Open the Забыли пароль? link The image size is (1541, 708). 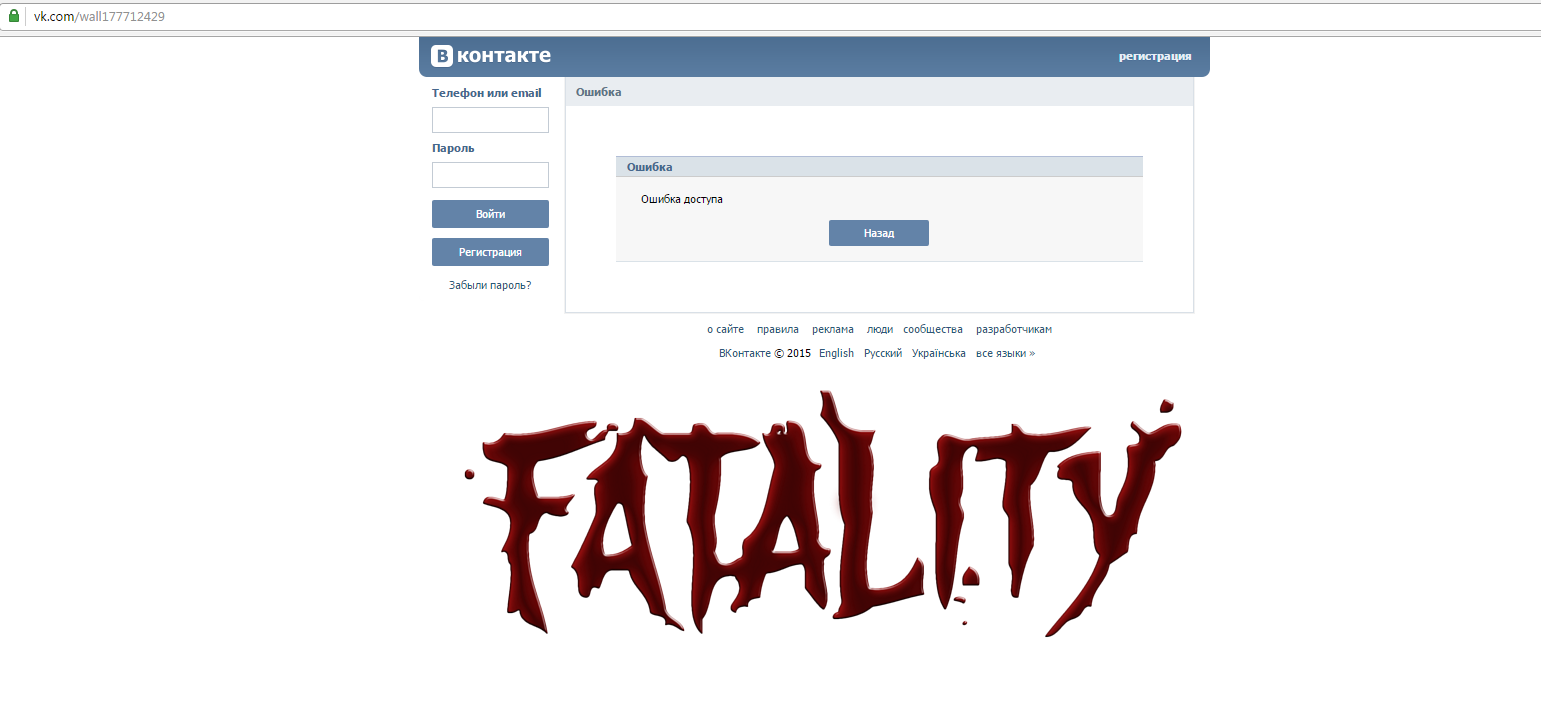click(490, 285)
